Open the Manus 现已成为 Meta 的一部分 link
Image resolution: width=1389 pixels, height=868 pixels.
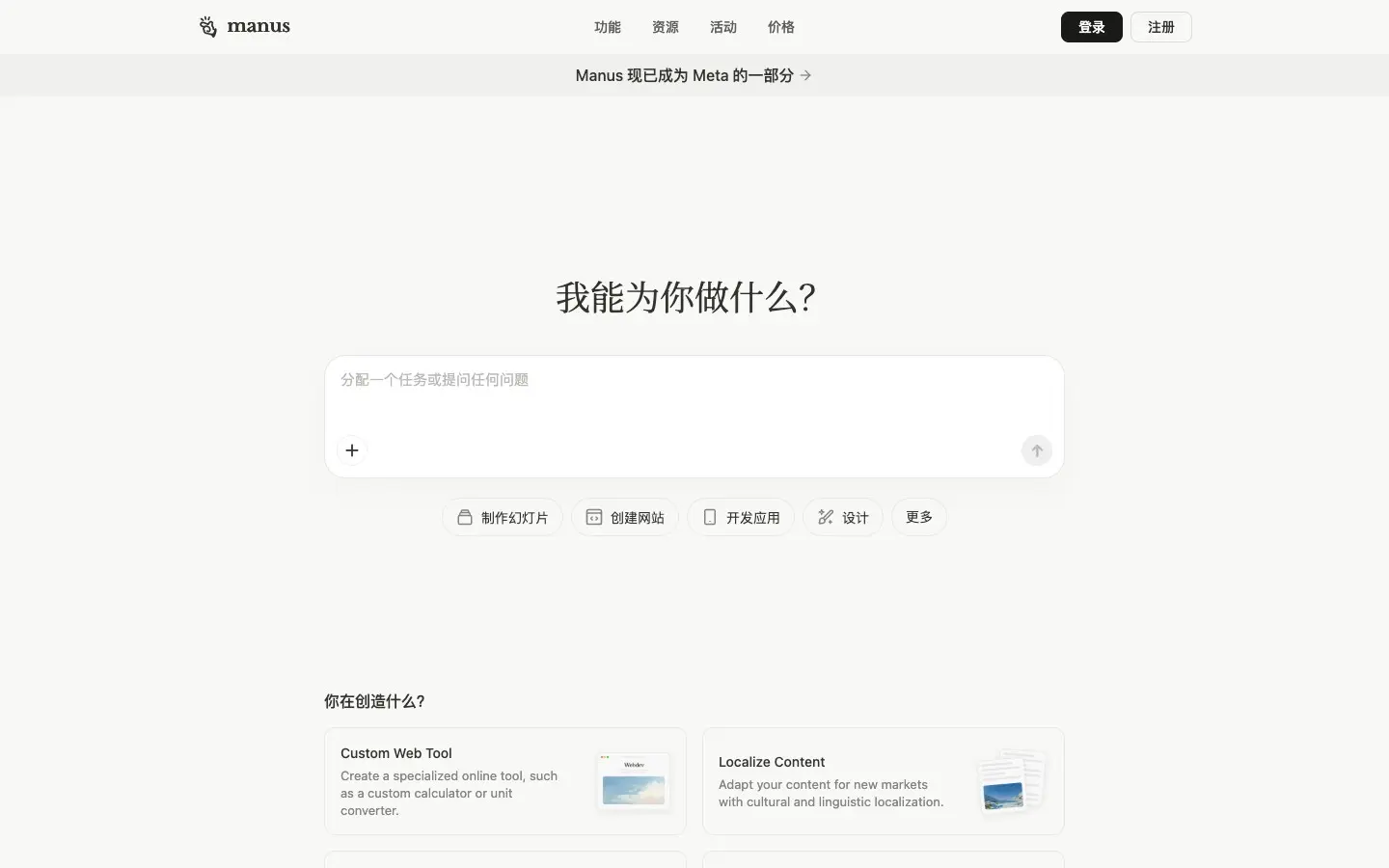click(684, 75)
